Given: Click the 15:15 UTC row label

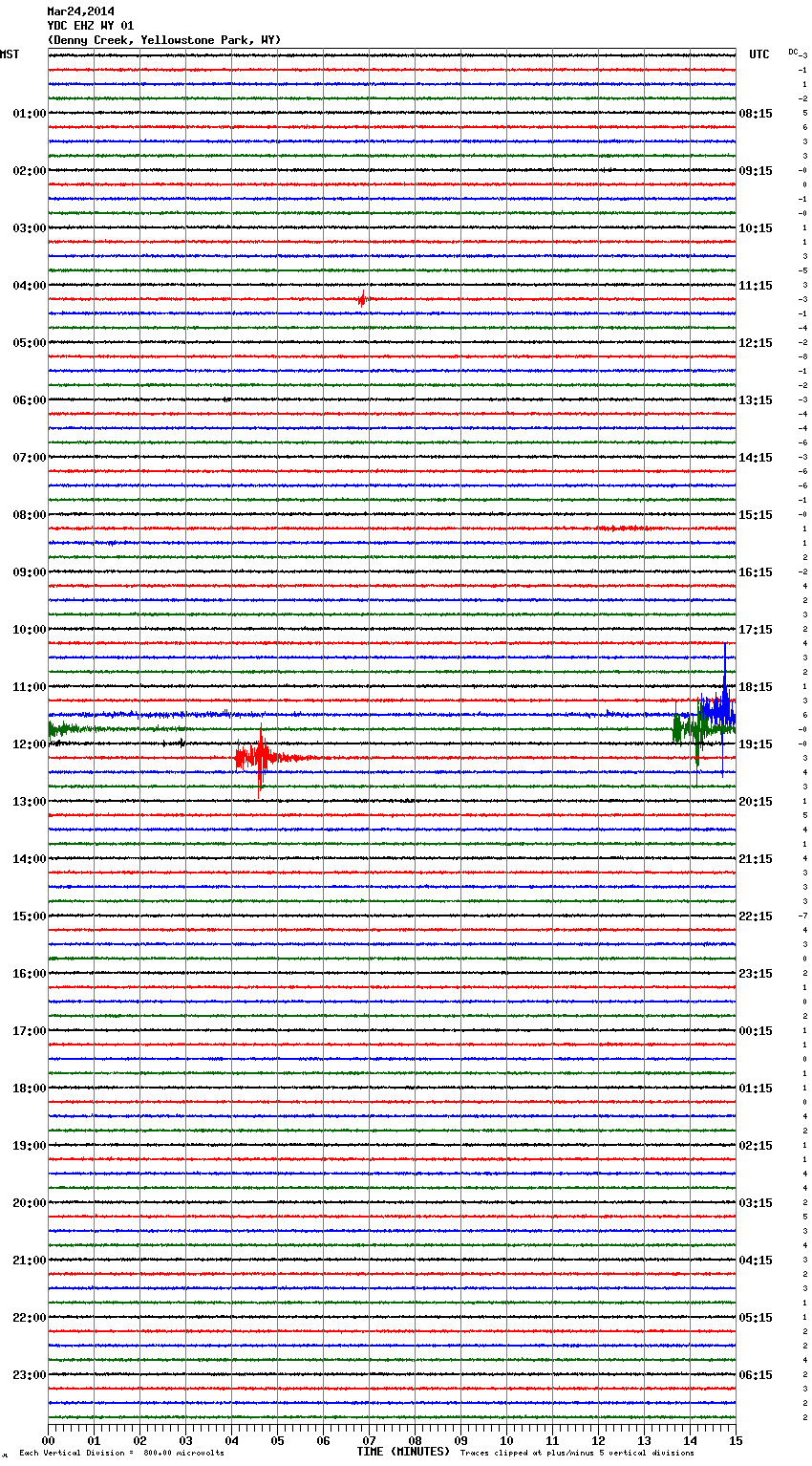Looking at the screenshot, I should [x=756, y=515].
